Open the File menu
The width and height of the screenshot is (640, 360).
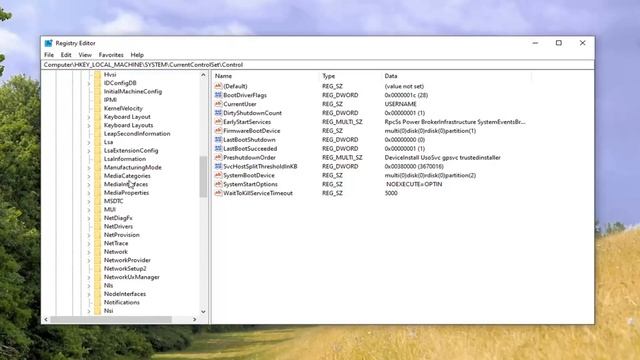[49, 55]
